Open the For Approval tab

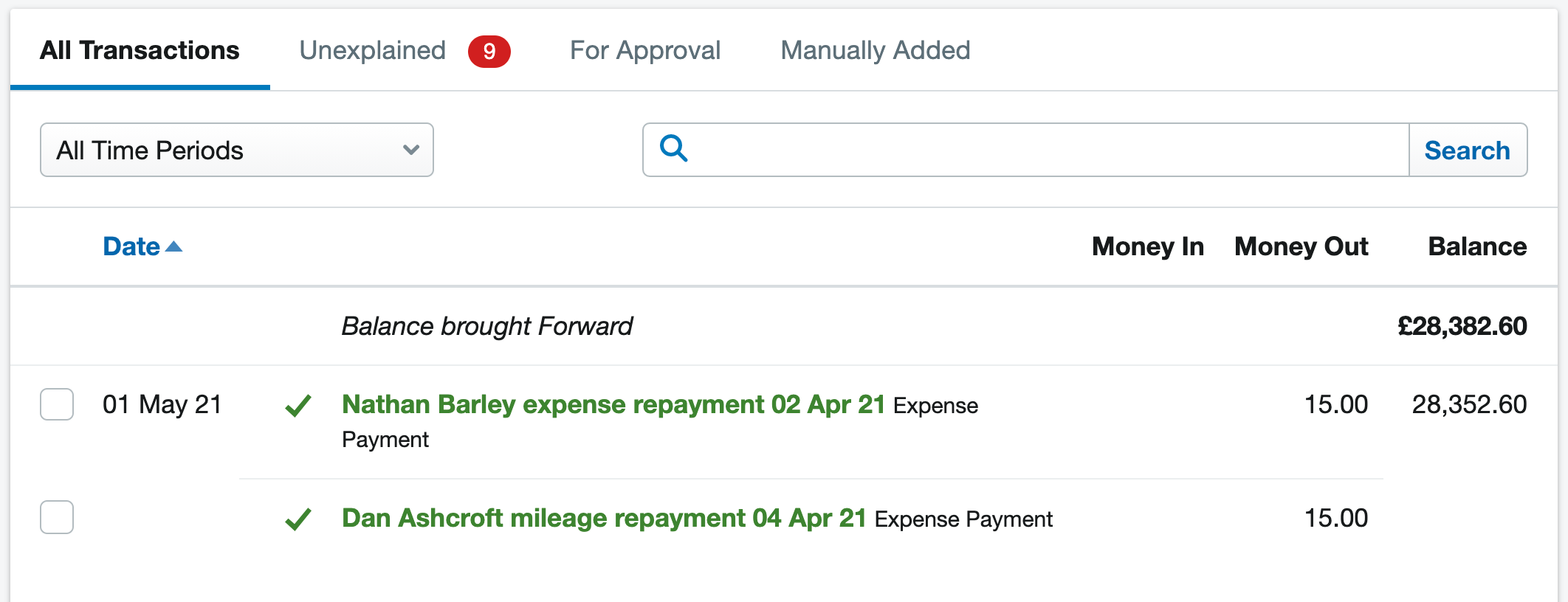click(x=645, y=50)
